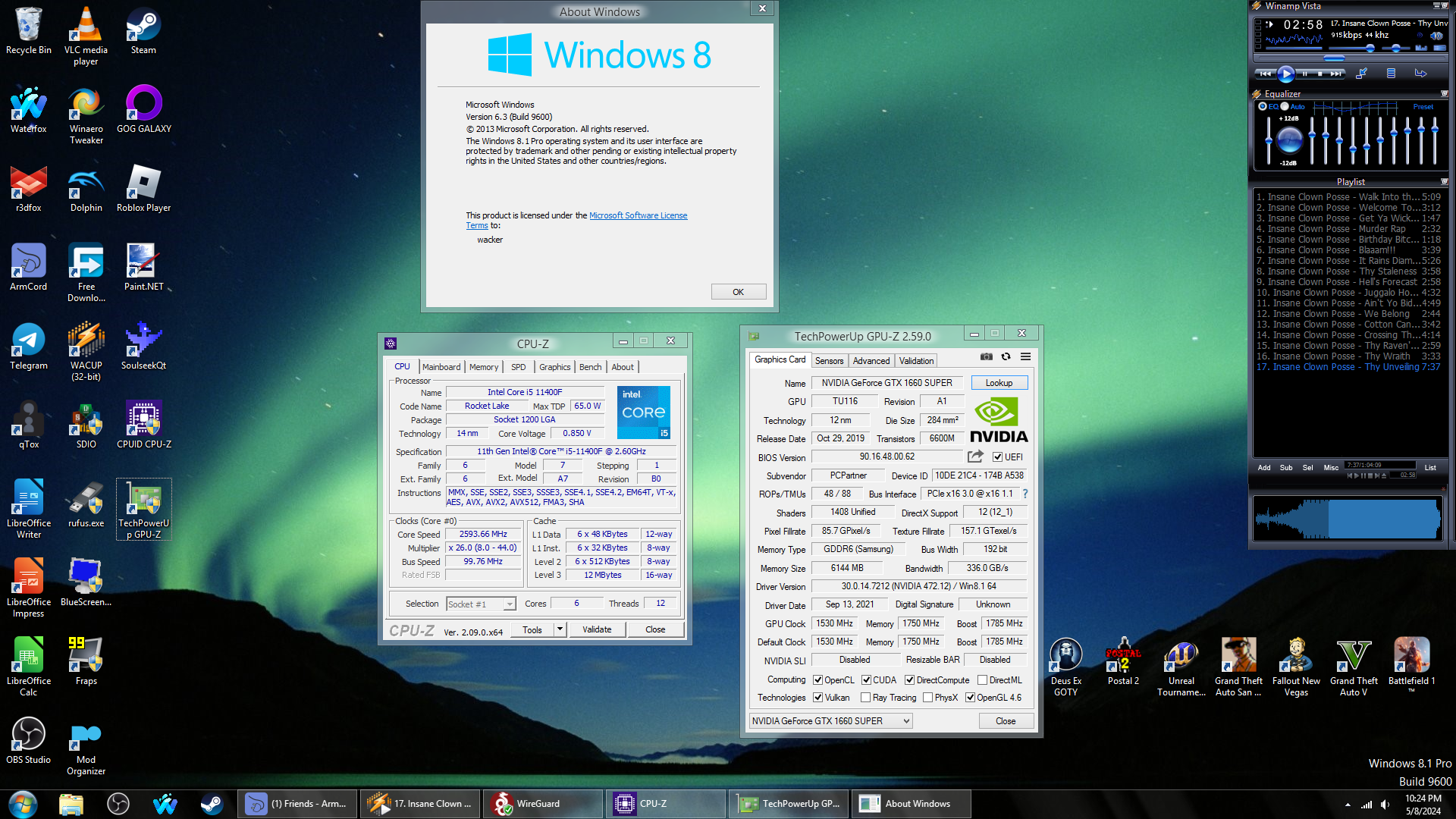
Task: Open the GPU selection dropdown in GPU-Z
Action: click(x=906, y=721)
